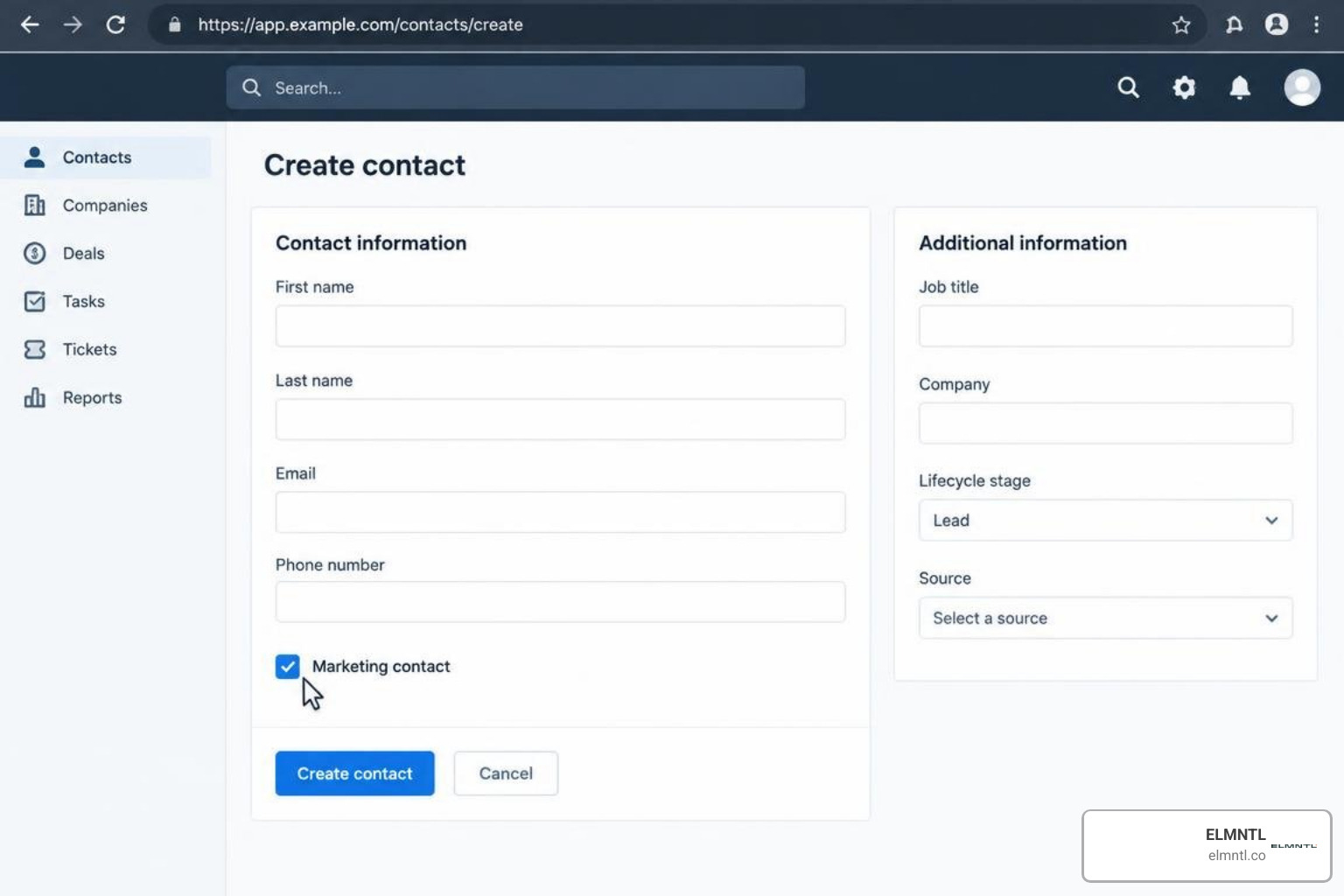1344x896 pixels.
Task: Bookmark the page with the star icon
Action: [1181, 24]
